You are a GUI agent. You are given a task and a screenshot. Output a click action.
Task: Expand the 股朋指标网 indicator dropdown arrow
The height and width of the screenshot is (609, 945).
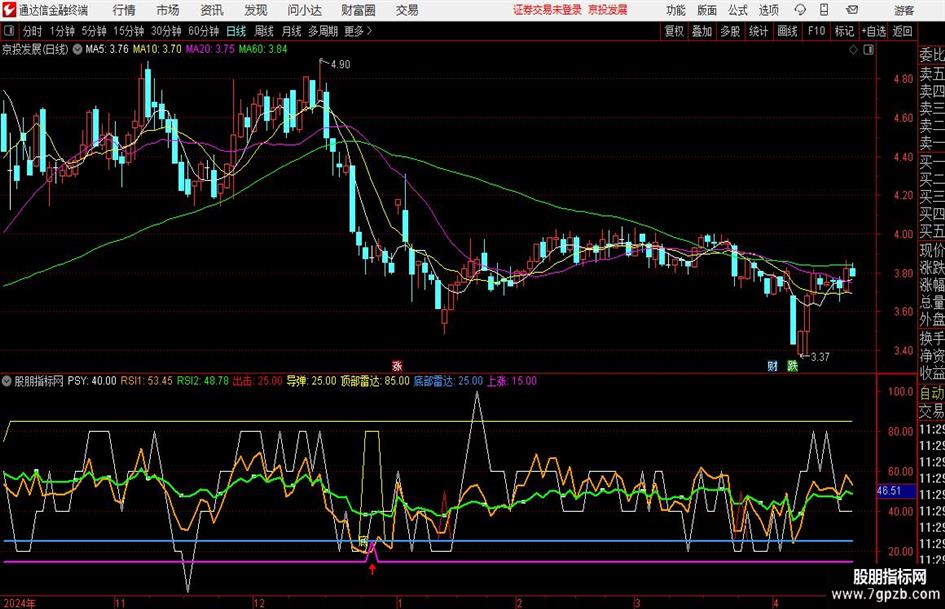click(x=7, y=381)
